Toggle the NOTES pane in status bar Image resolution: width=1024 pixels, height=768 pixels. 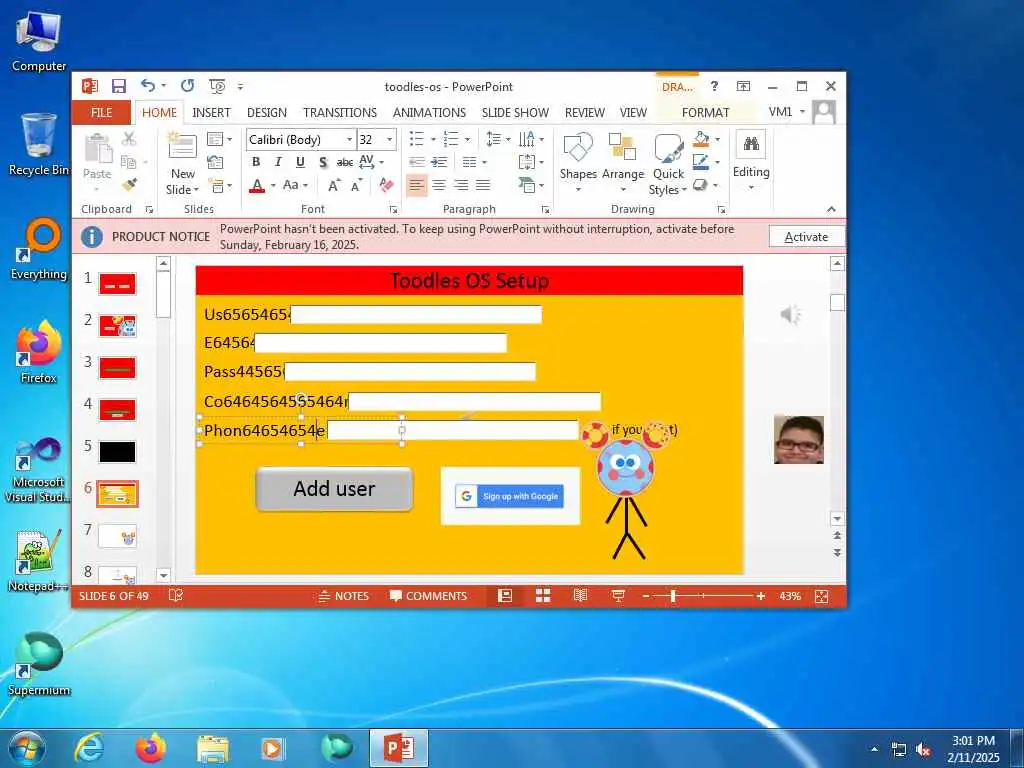click(x=344, y=596)
